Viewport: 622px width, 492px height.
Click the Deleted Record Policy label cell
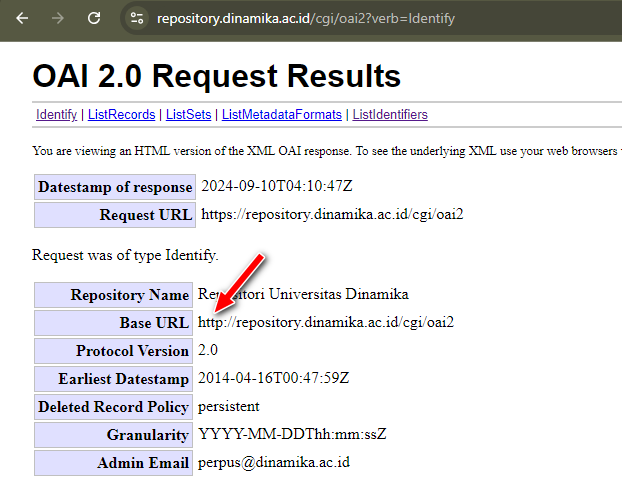coord(113,407)
